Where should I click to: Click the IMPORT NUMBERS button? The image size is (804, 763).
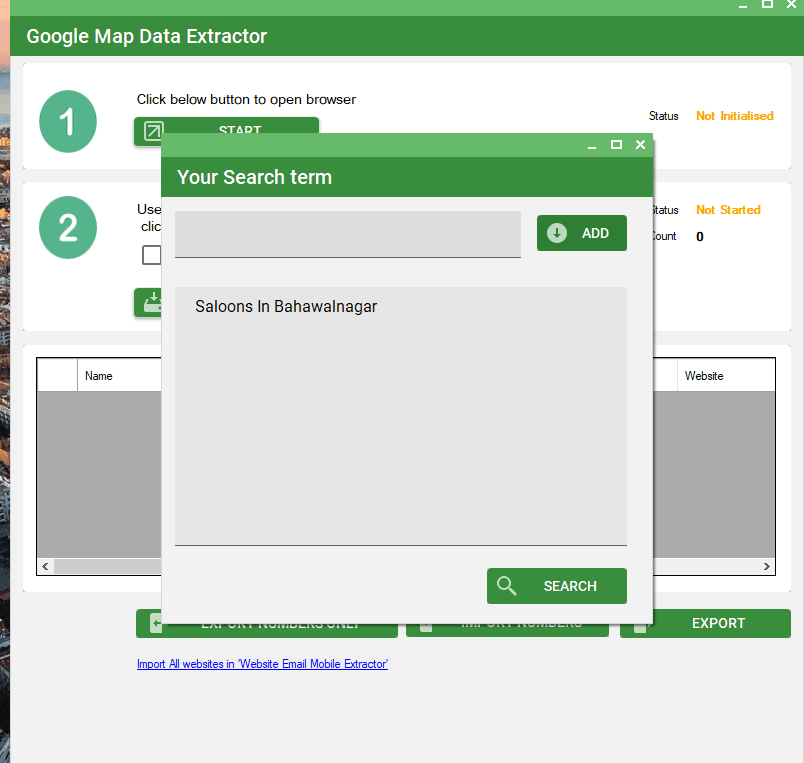[508, 630]
